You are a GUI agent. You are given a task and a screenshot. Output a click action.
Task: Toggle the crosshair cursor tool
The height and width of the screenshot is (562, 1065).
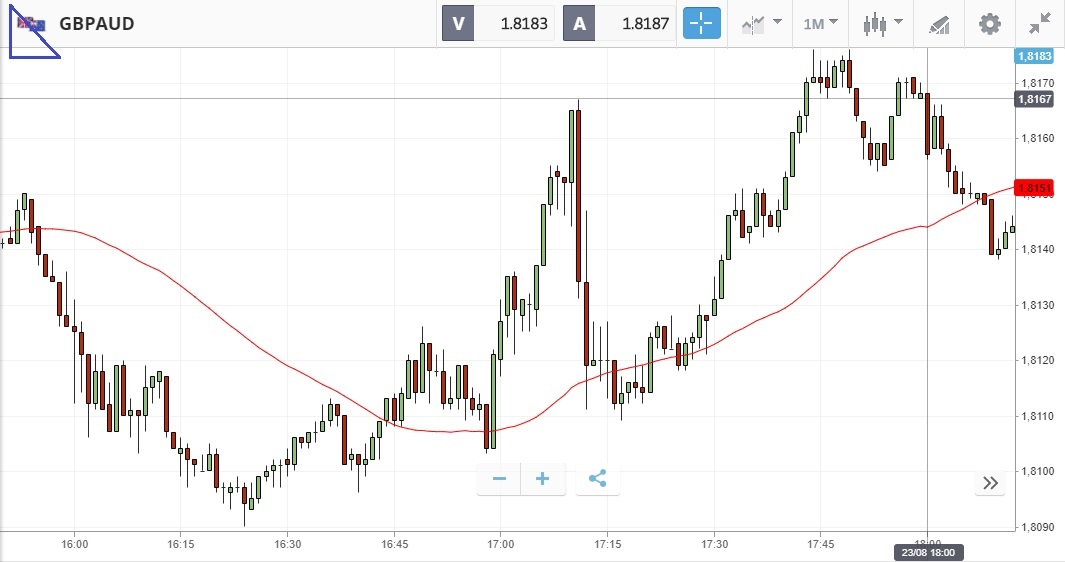tap(702, 23)
